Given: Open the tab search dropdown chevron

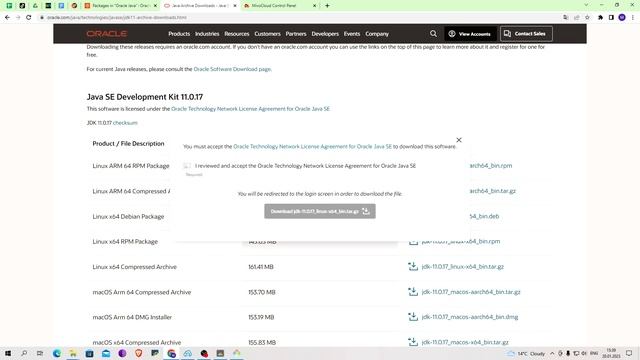Looking at the screenshot, I should click(586, 5).
